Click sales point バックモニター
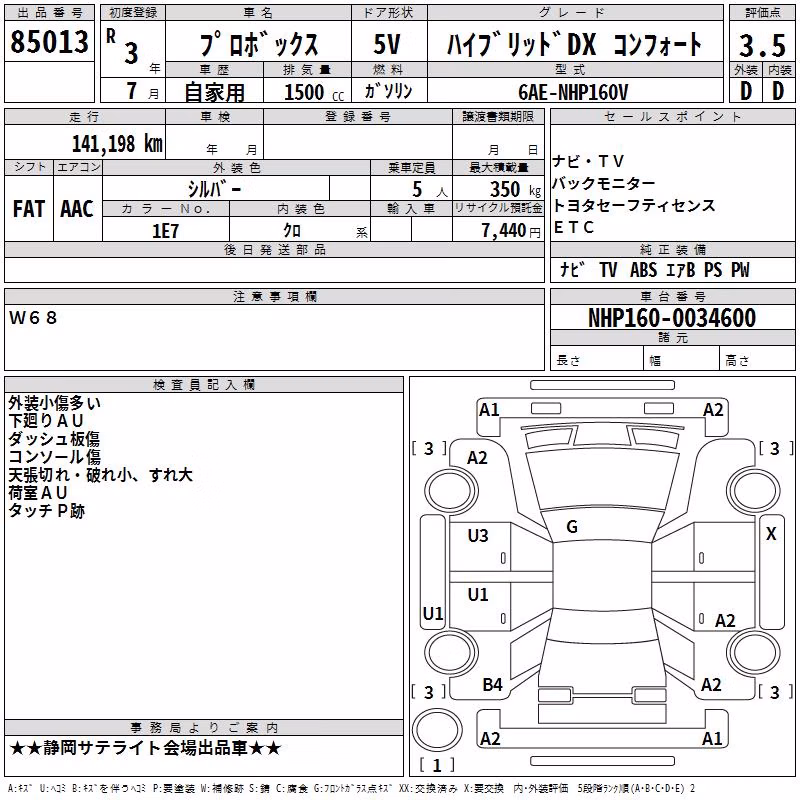Viewport: 800px width, 800px height. [604, 183]
